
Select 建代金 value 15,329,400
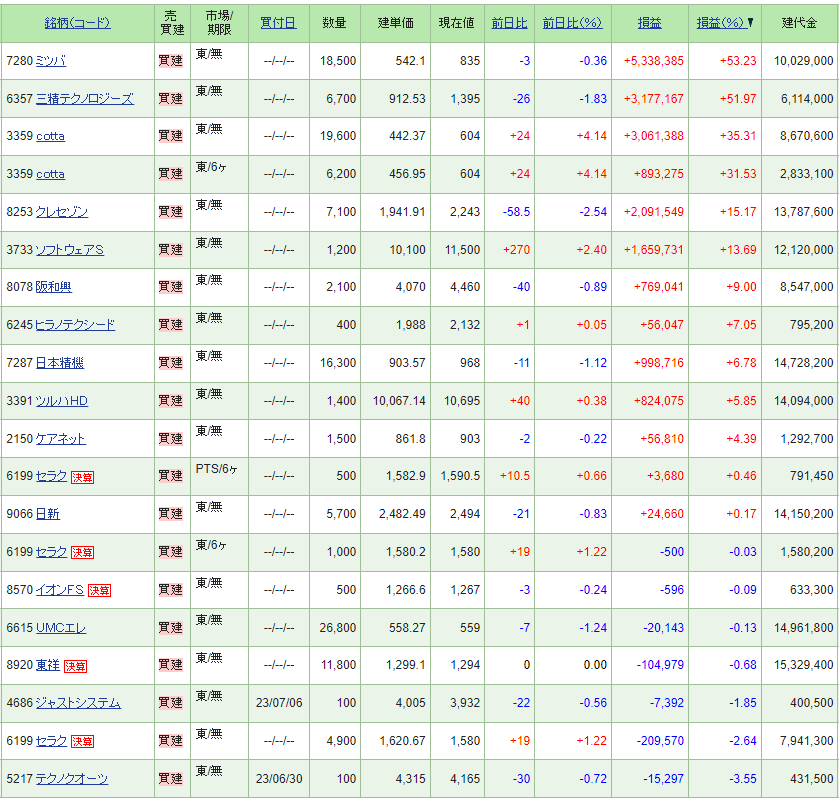(803, 665)
